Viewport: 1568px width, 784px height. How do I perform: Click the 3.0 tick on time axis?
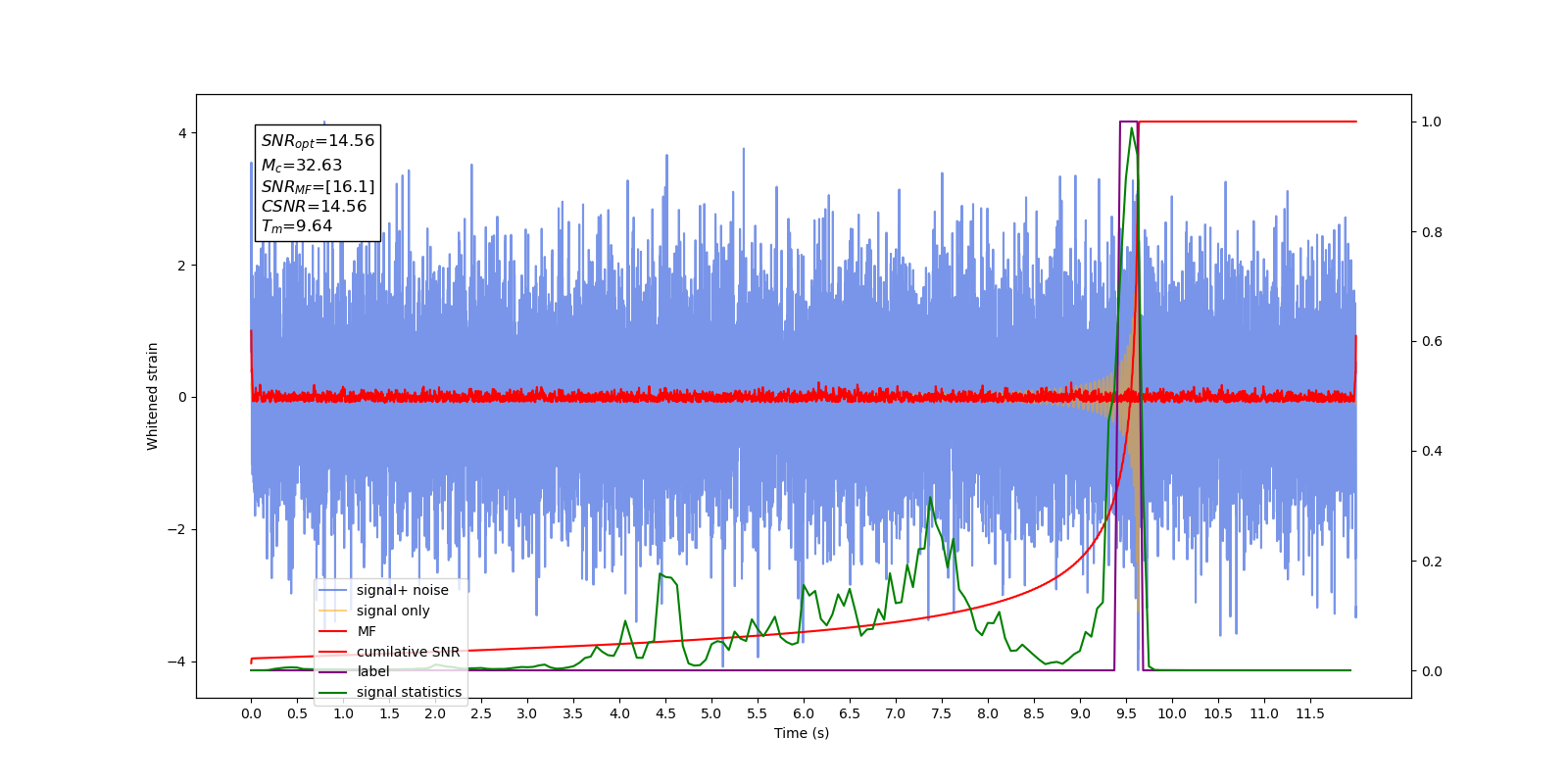(527, 713)
